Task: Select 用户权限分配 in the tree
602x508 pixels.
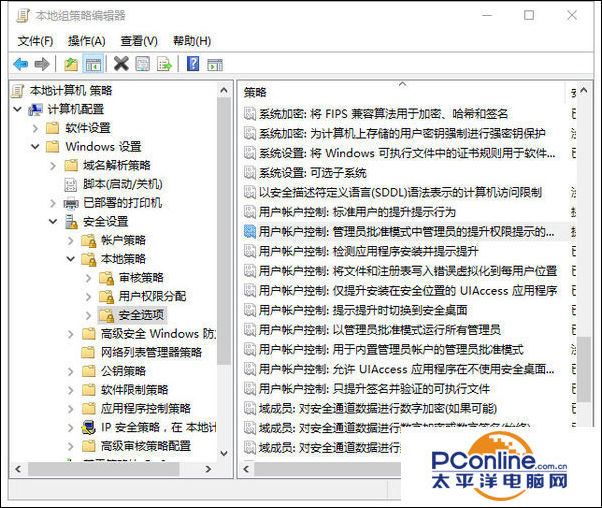Action: tap(152, 296)
